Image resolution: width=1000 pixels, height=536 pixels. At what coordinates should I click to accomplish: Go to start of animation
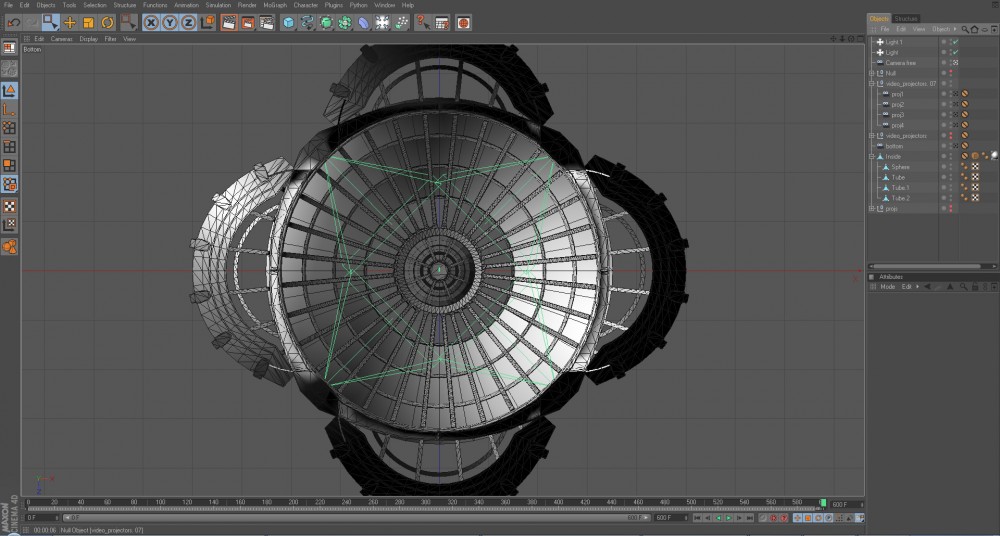click(697, 518)
